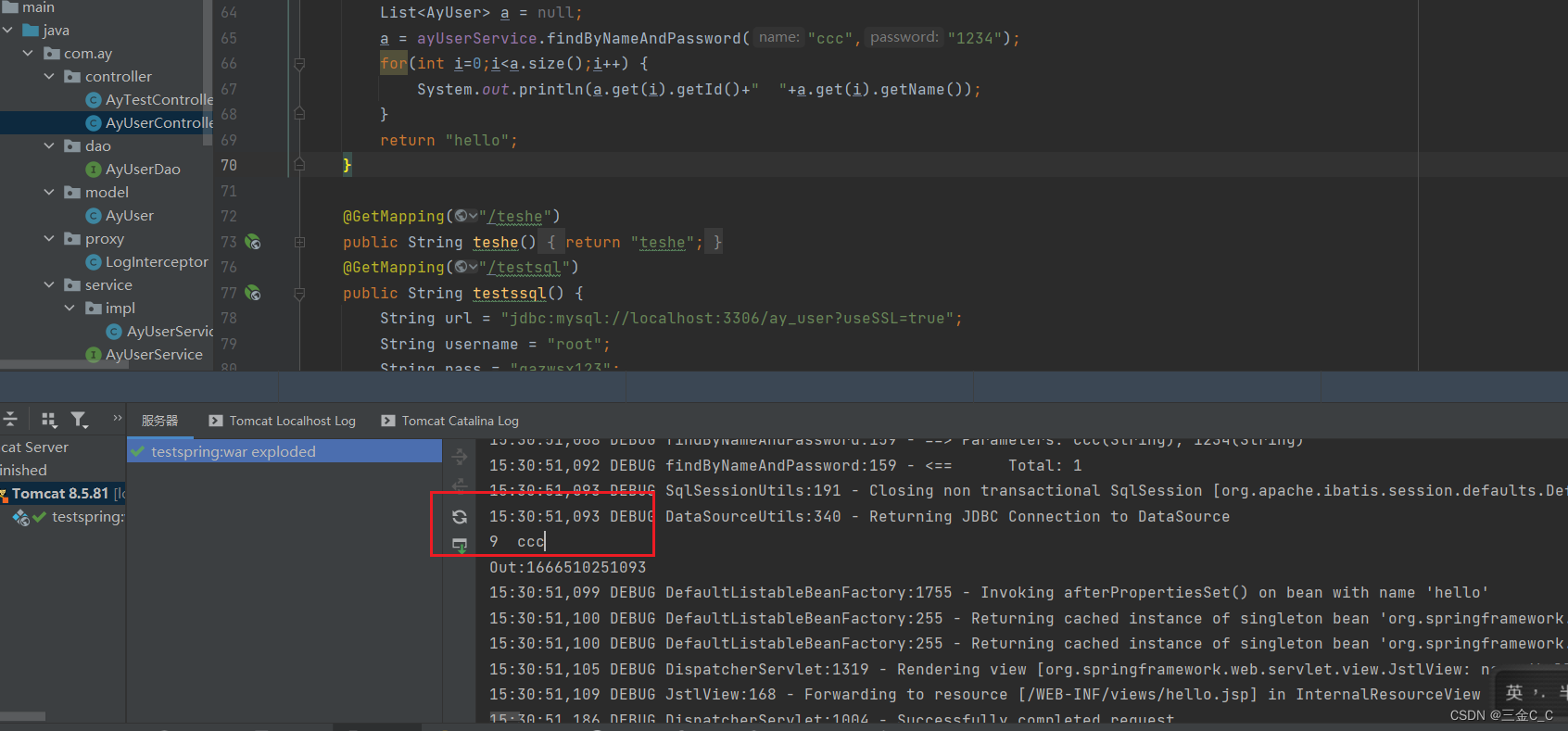The height and width of the screenshot is (731, 1568).
Task: Click the Services tree horizontal scrollbar
Action: (23, 716)
